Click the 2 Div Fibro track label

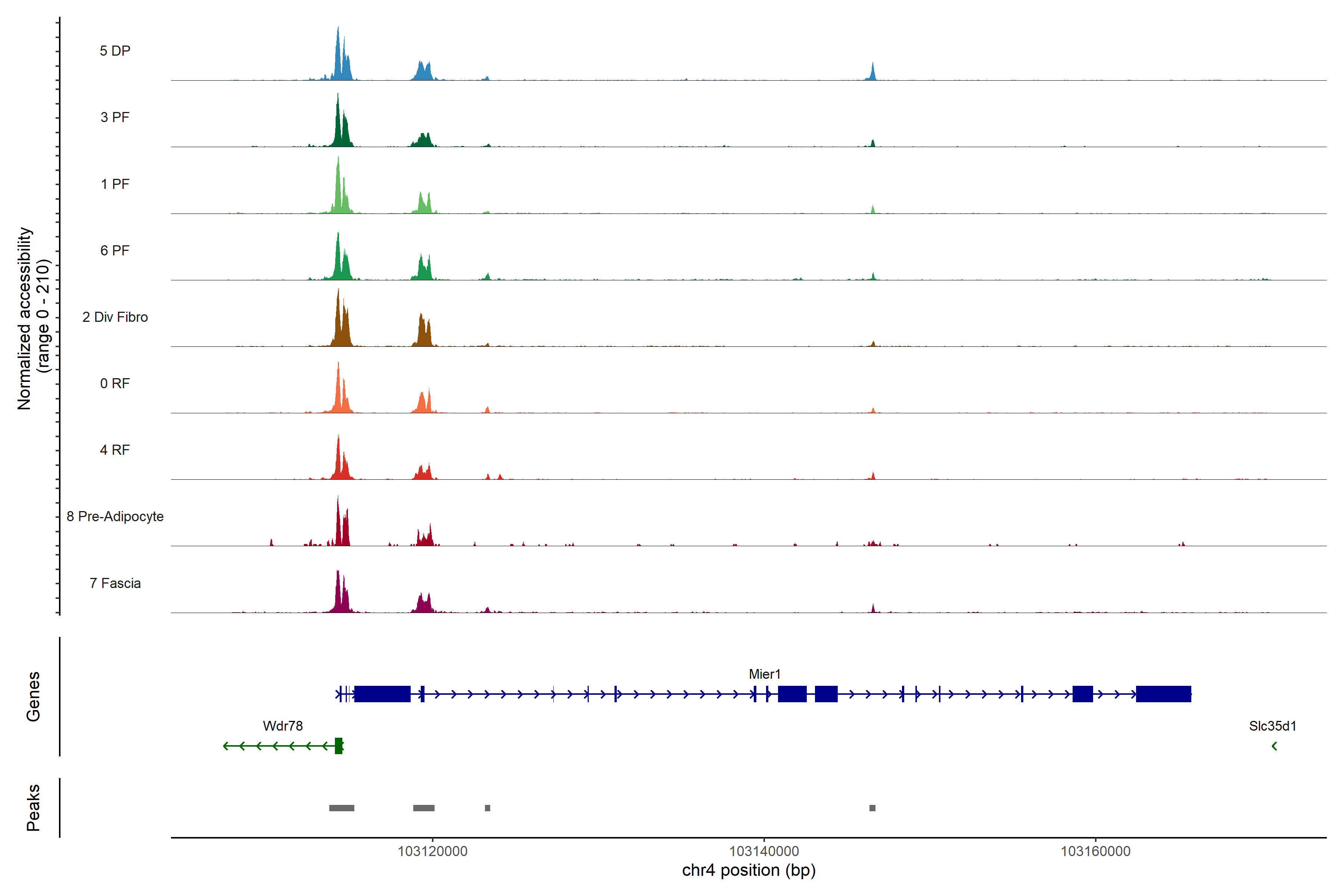click(x=115, y=317)
